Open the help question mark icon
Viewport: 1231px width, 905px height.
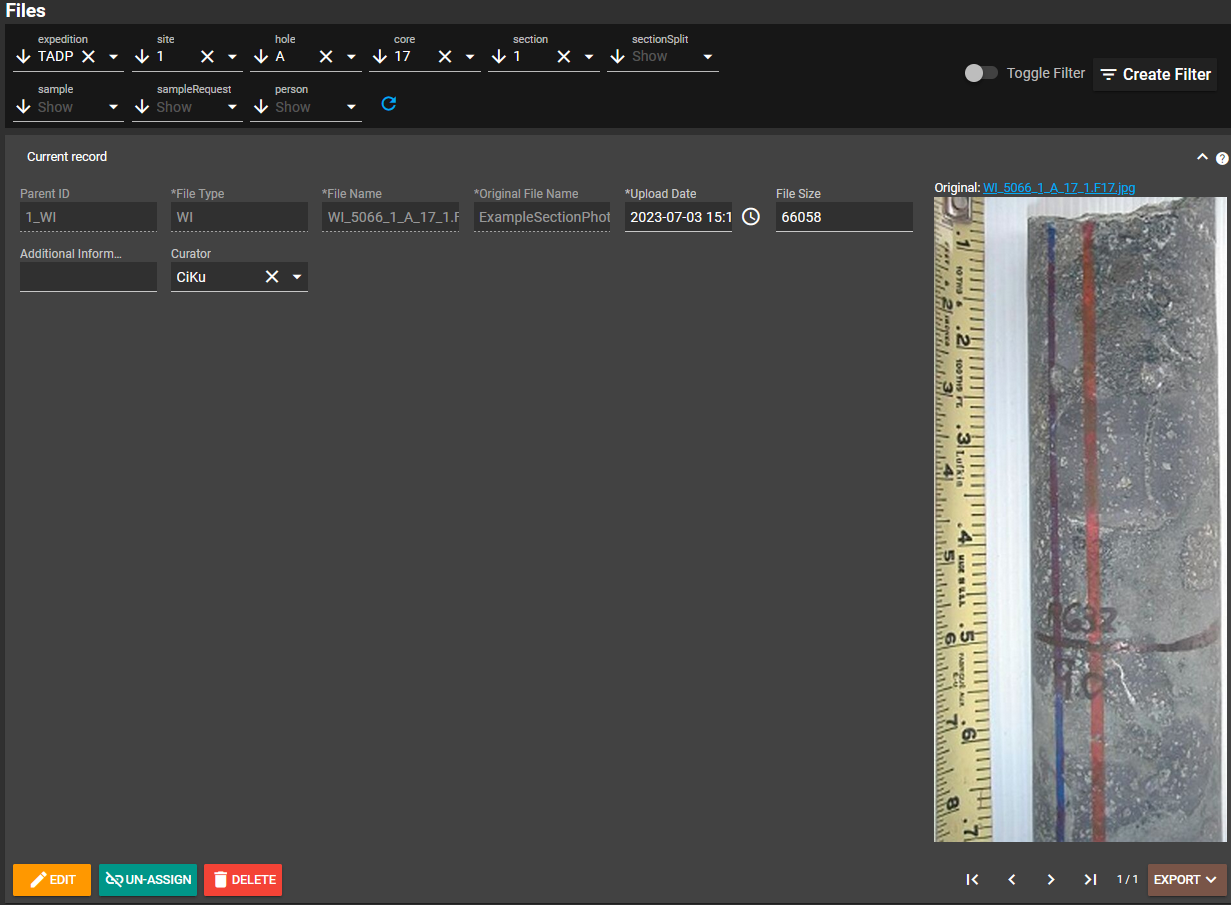[x=1222, y=158]
